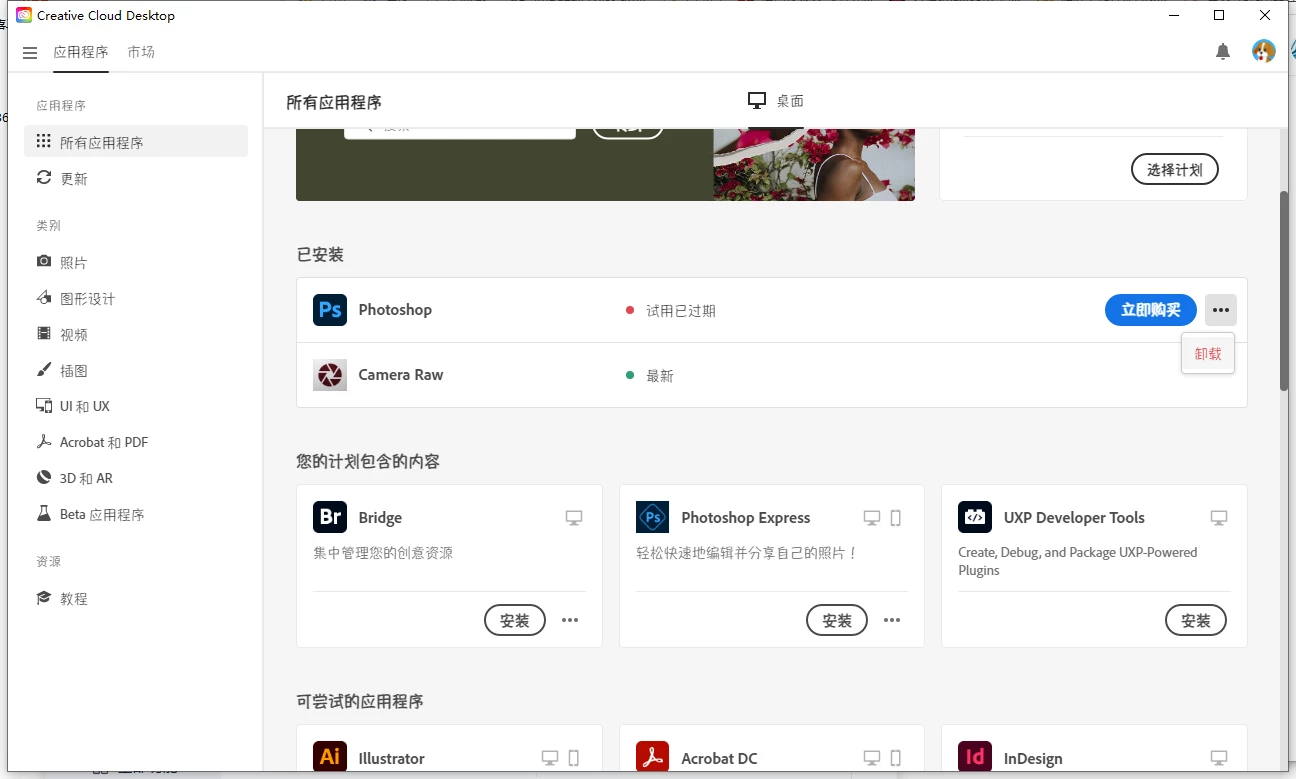Screen dimensions: 1296x779
Task: Click the mobile icon on Illustrator card
Action: click(574, 758)
